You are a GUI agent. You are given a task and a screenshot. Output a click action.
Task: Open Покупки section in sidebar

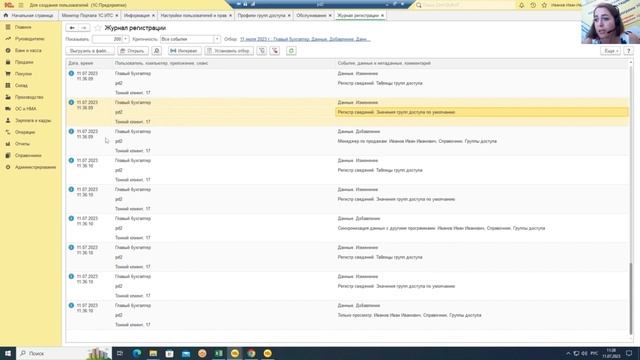[23, 74]
